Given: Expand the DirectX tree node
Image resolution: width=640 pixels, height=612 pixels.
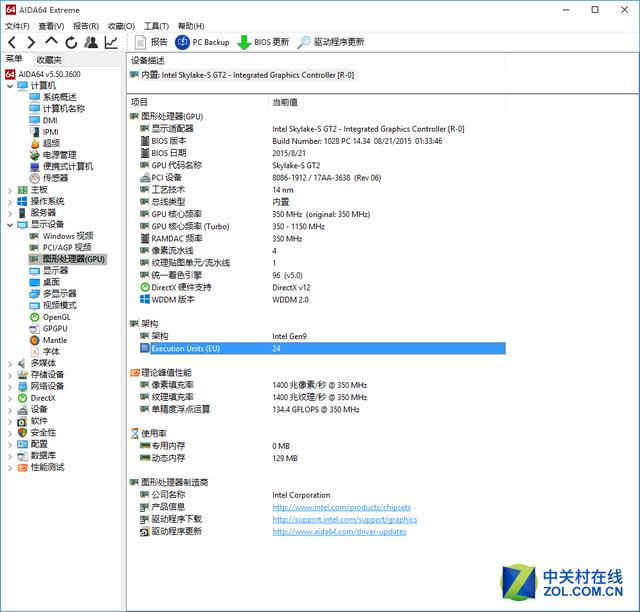Looking at the screenshot, I should (10, 398).
